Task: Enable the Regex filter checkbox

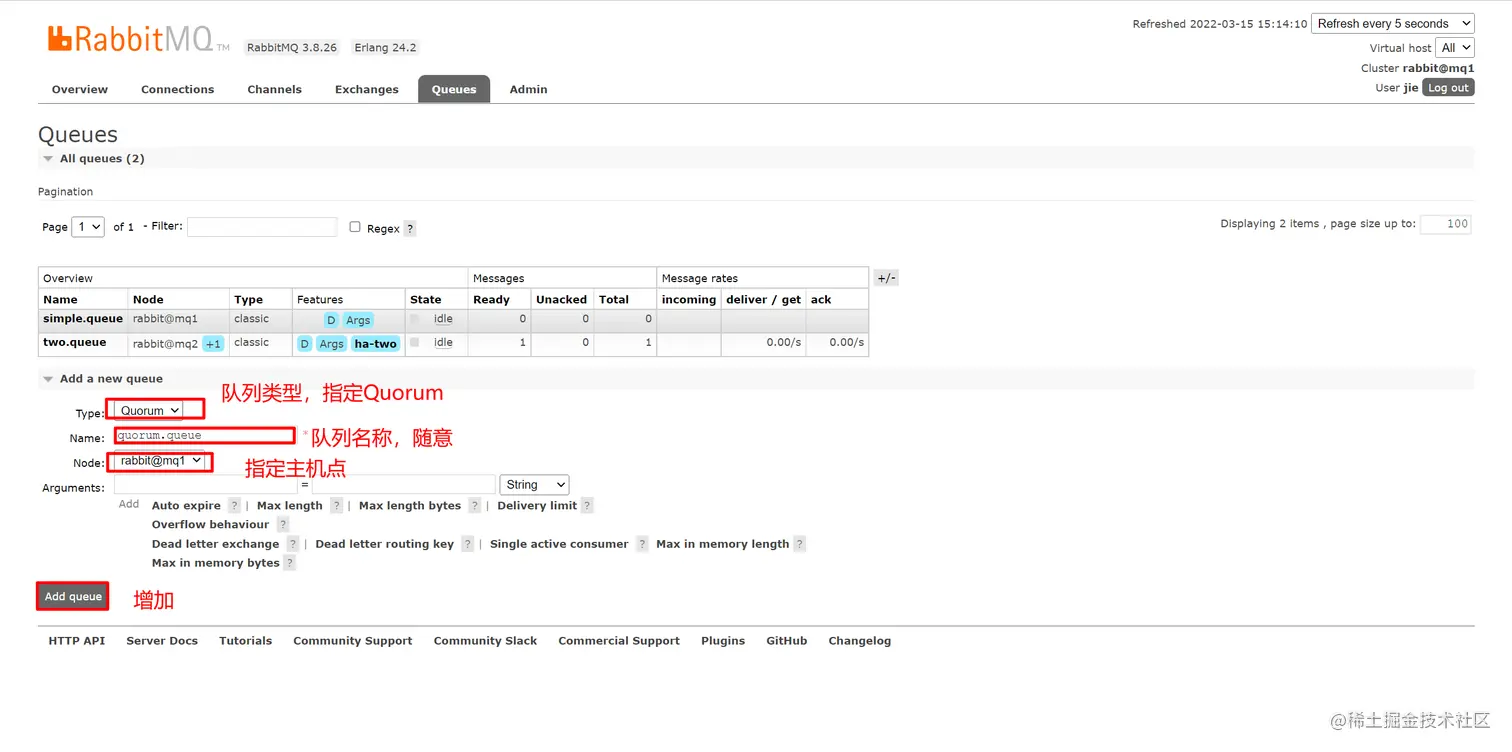Action: (355, 227)
